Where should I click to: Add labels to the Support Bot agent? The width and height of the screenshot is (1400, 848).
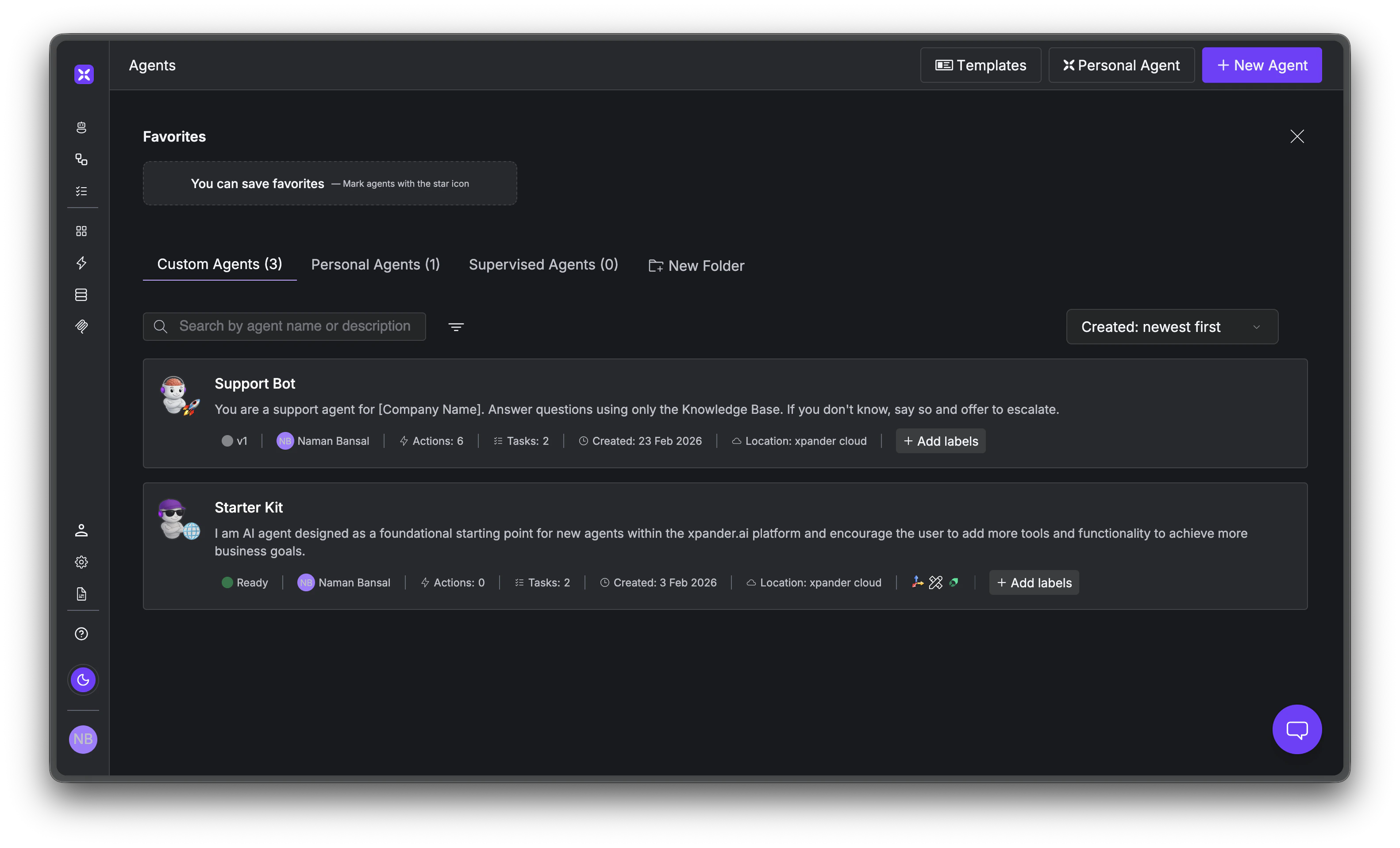coord(940,440)
